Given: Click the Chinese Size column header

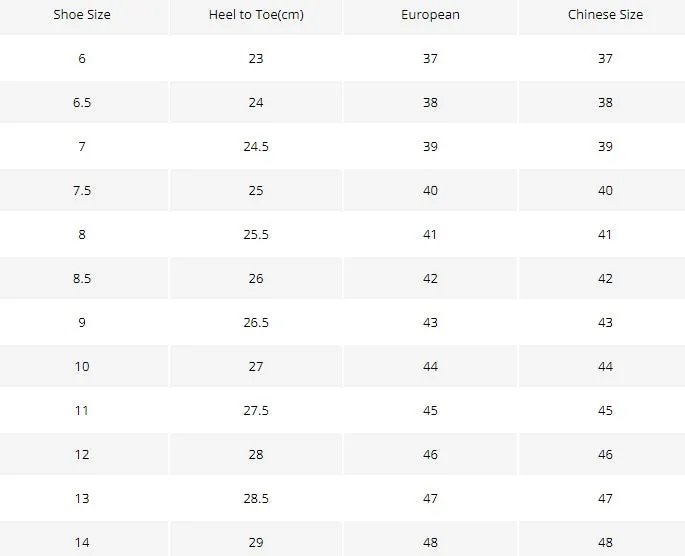Looking at the screenshot, I should click(x=605, y=15).
